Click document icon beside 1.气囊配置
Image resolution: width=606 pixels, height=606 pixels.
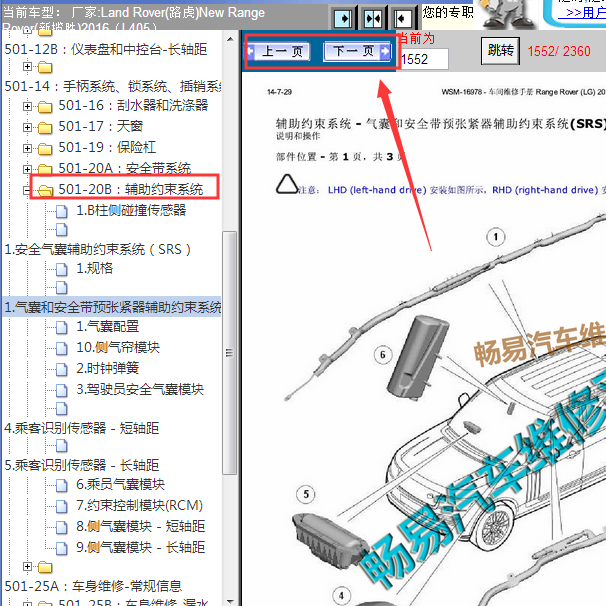[x=61, y=327]
